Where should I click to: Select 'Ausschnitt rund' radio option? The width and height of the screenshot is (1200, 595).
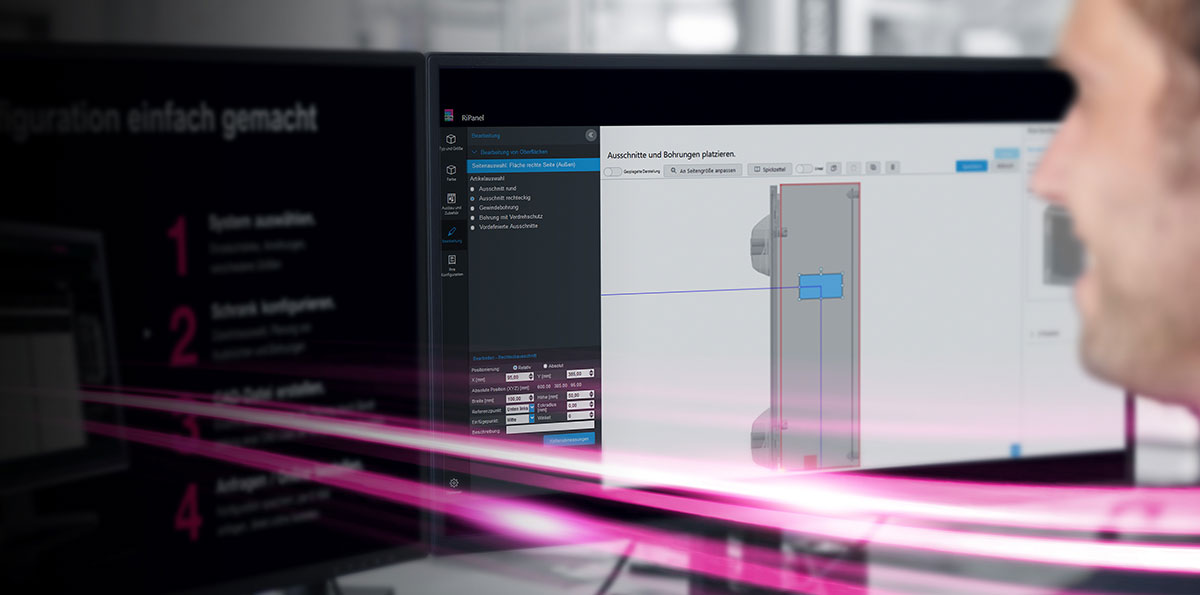[x=473, y=188]
